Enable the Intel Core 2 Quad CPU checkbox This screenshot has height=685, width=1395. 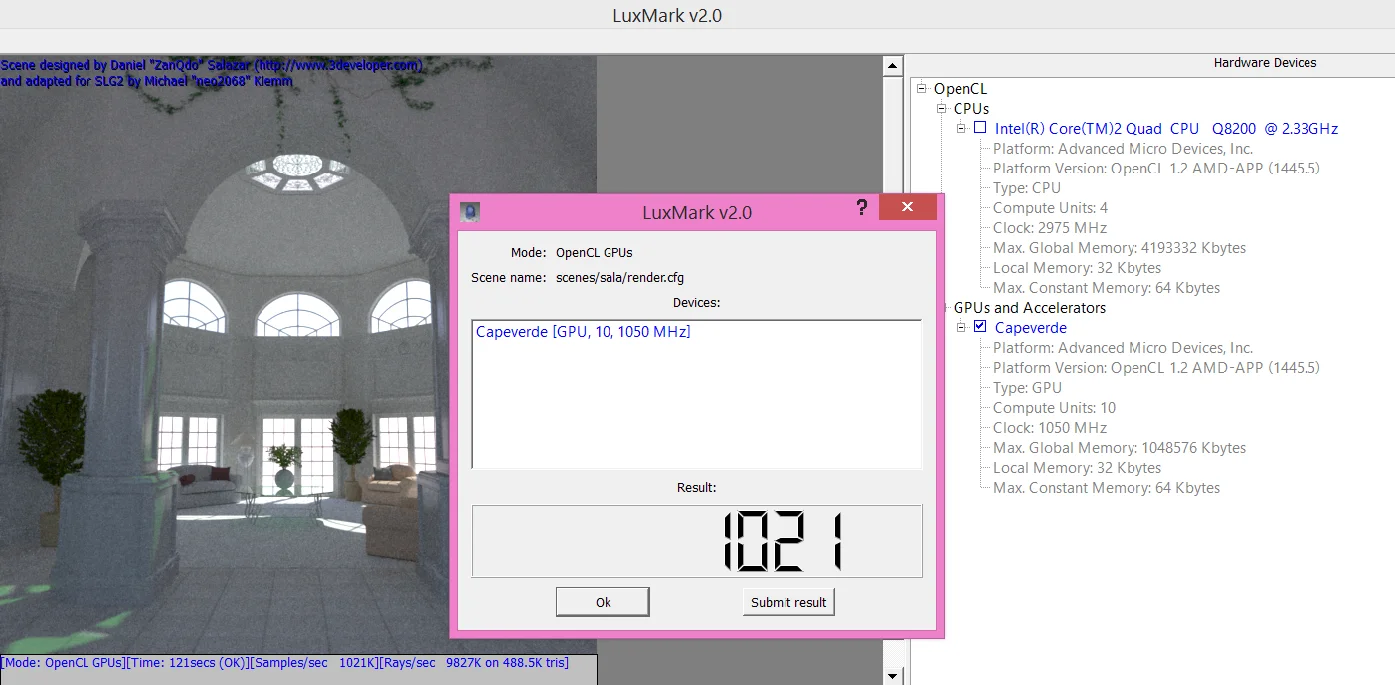click(x=980, y=128)
